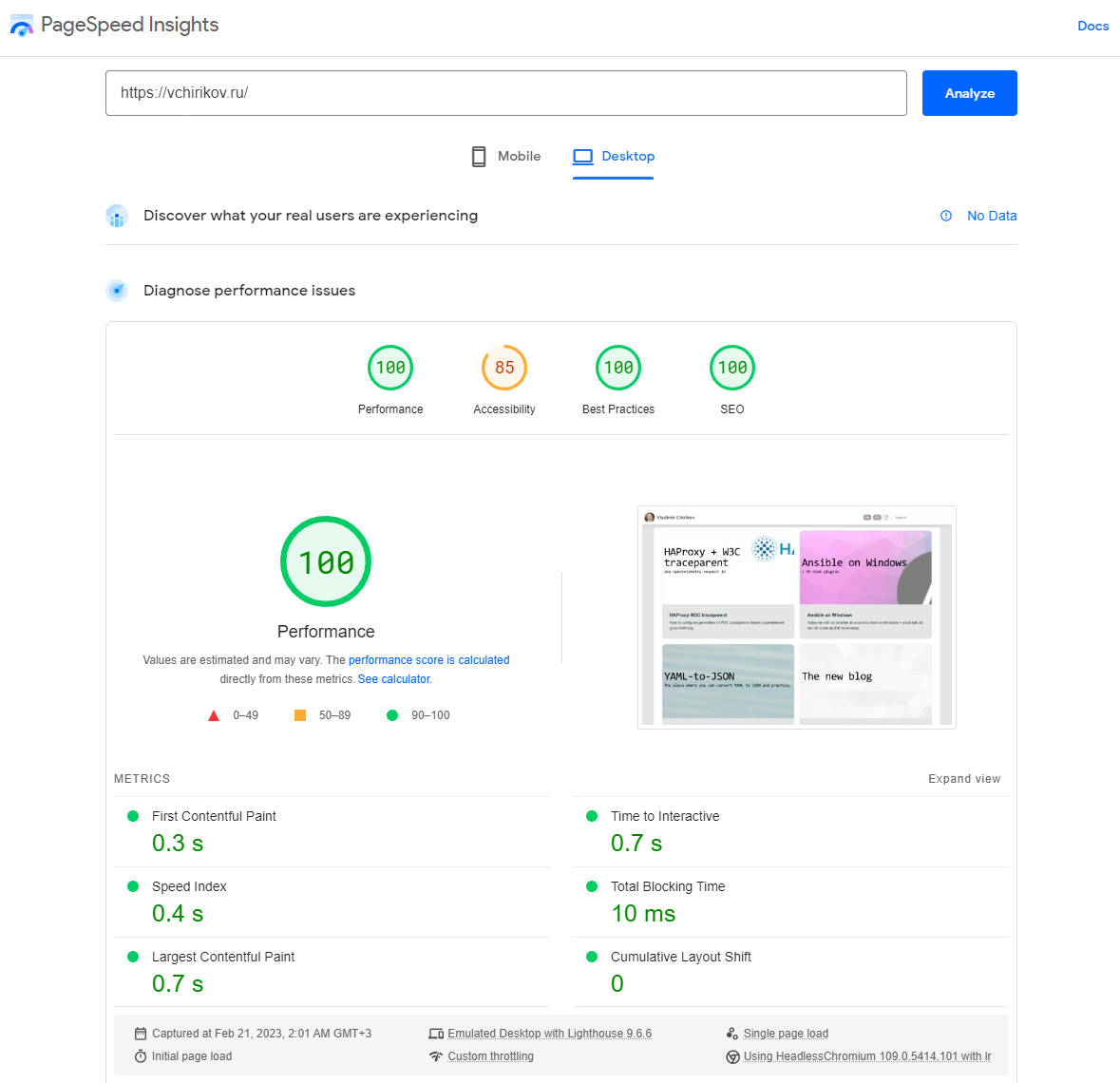Switch to the Mobile tab
The image size is (1120, 1083).
point(506,157)
